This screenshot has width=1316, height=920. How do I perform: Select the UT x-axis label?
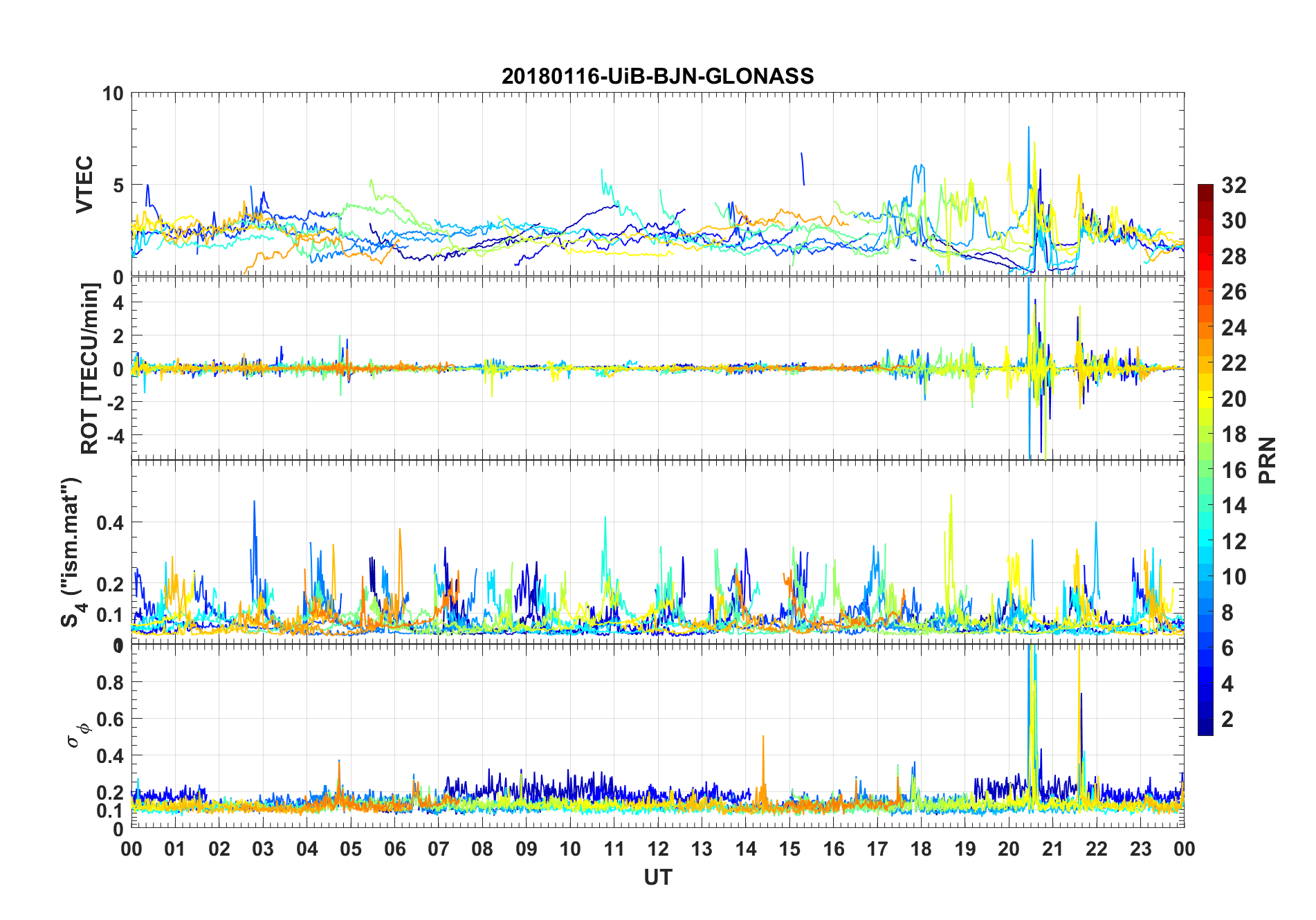click(x=657, y=877)
